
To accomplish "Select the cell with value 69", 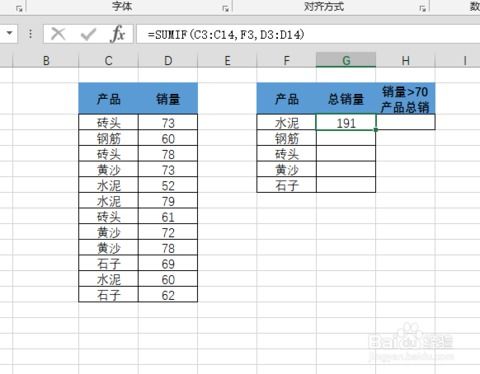I will tap(168, 263).
